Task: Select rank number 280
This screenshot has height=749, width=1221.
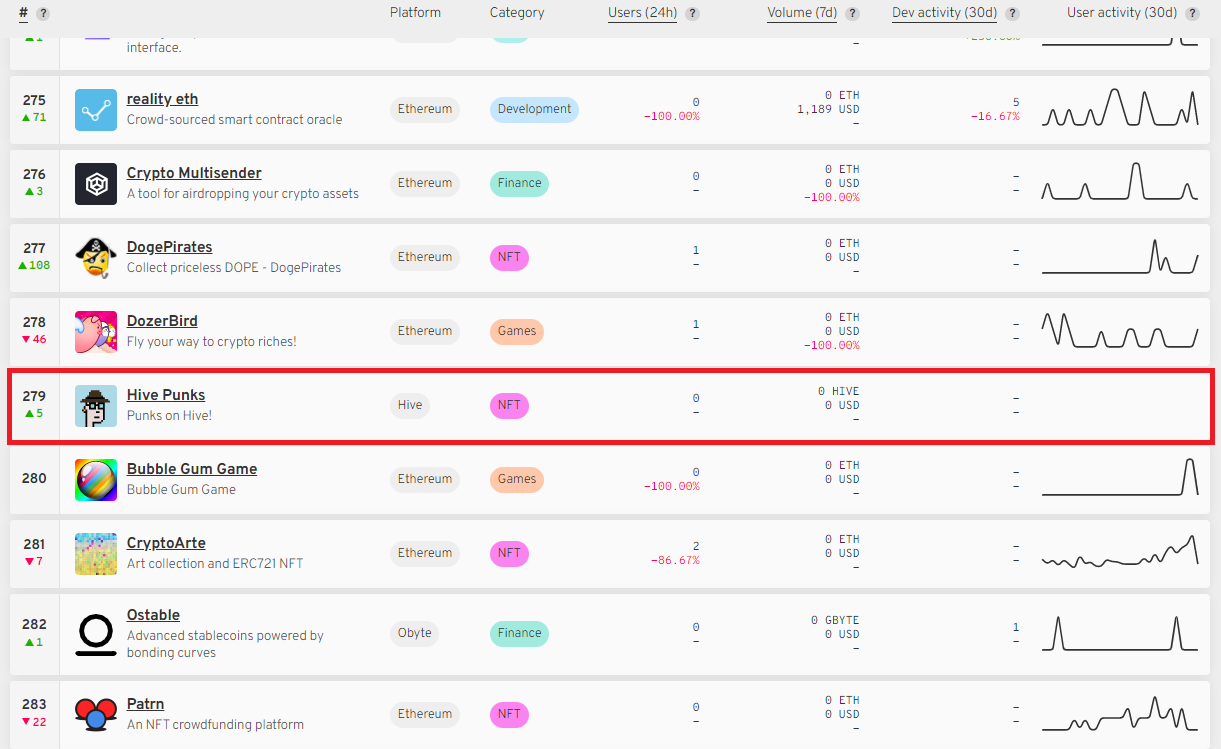Action: (34, 478)
